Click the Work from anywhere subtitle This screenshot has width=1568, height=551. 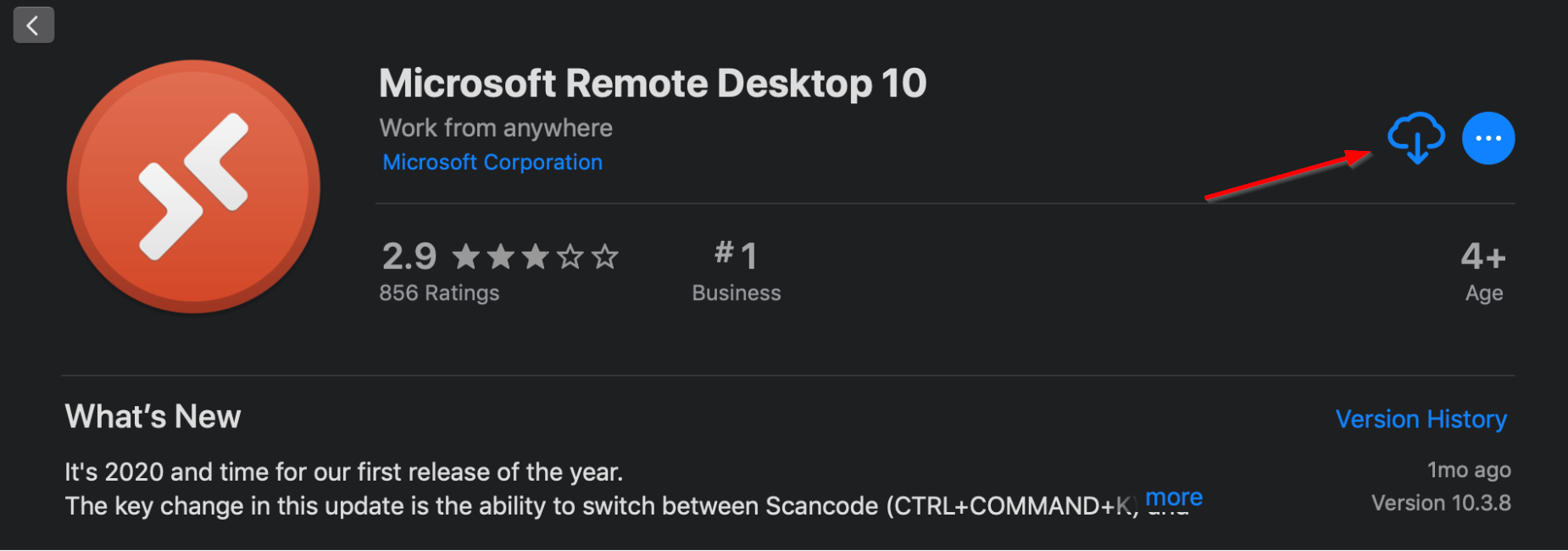coord(496,128)
